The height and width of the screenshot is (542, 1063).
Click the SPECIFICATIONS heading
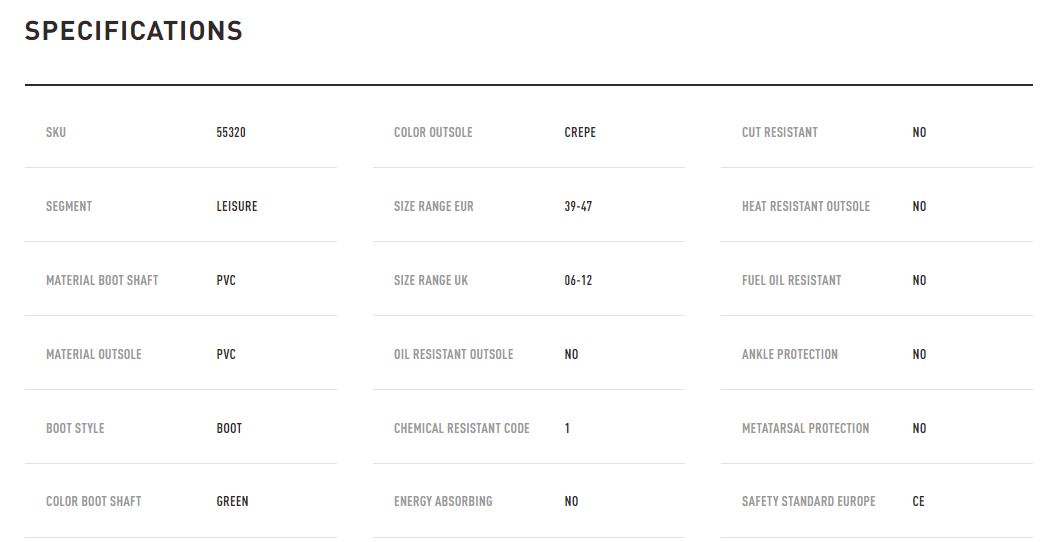[134, 31]
